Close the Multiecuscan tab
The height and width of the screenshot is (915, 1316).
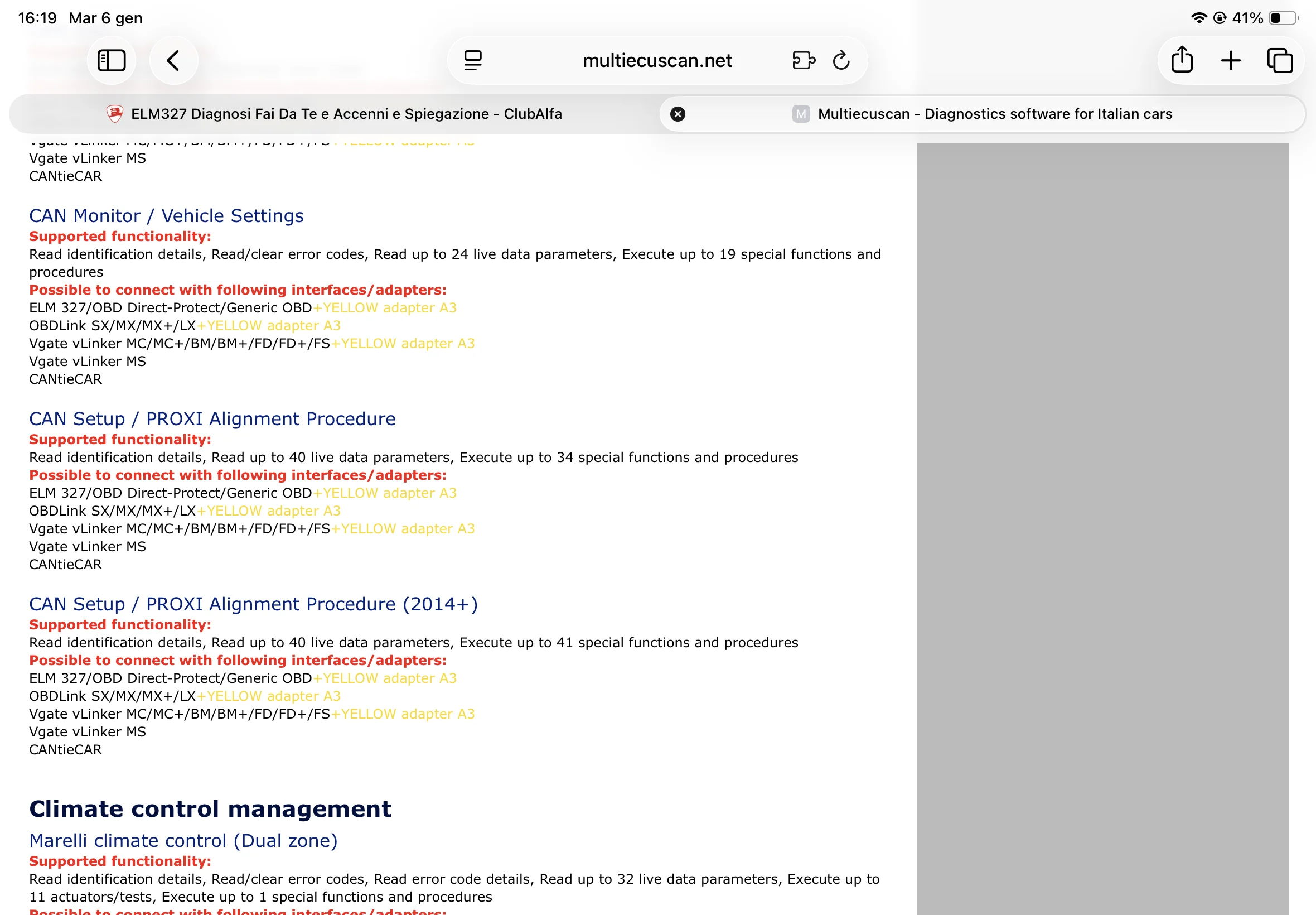[x=678, y=114]
